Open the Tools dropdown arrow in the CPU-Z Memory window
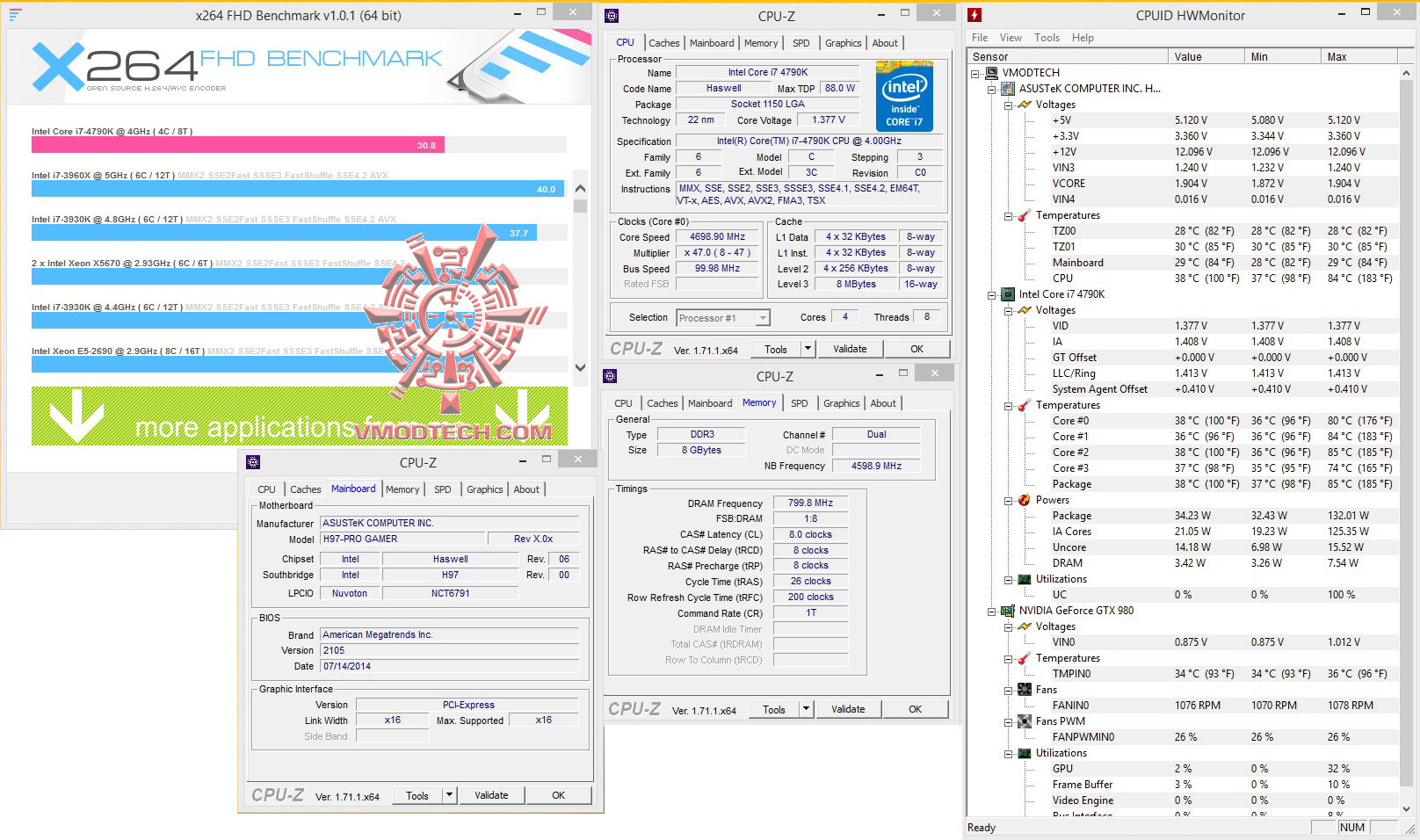This screenshot has height=840, width=1420. (806, 709)
